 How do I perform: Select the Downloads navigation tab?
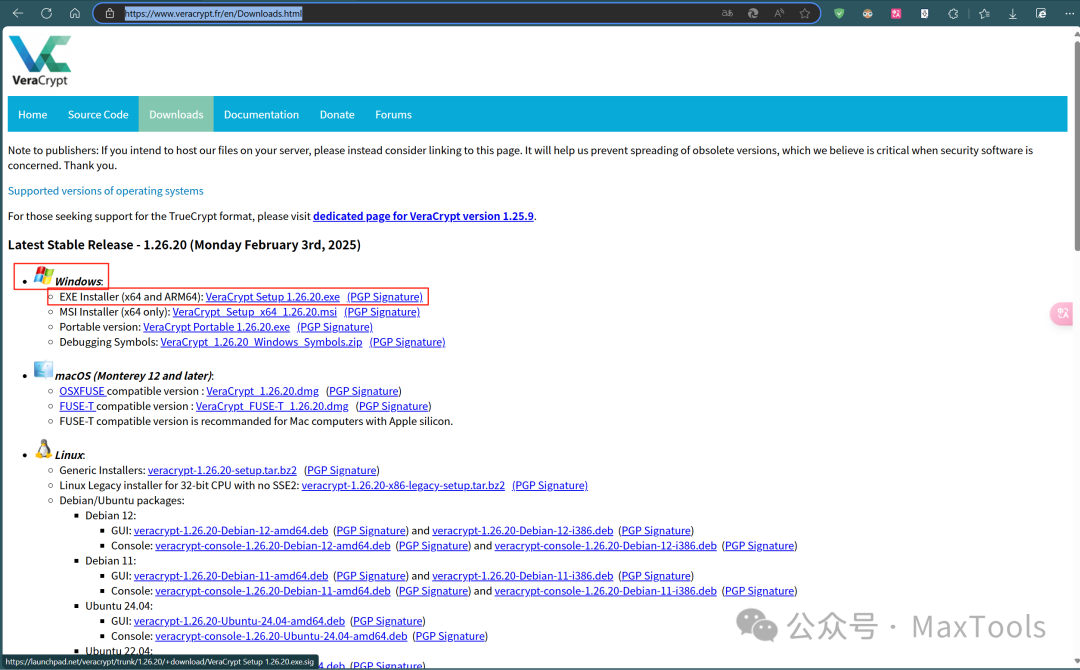click(x=176, y=114)
